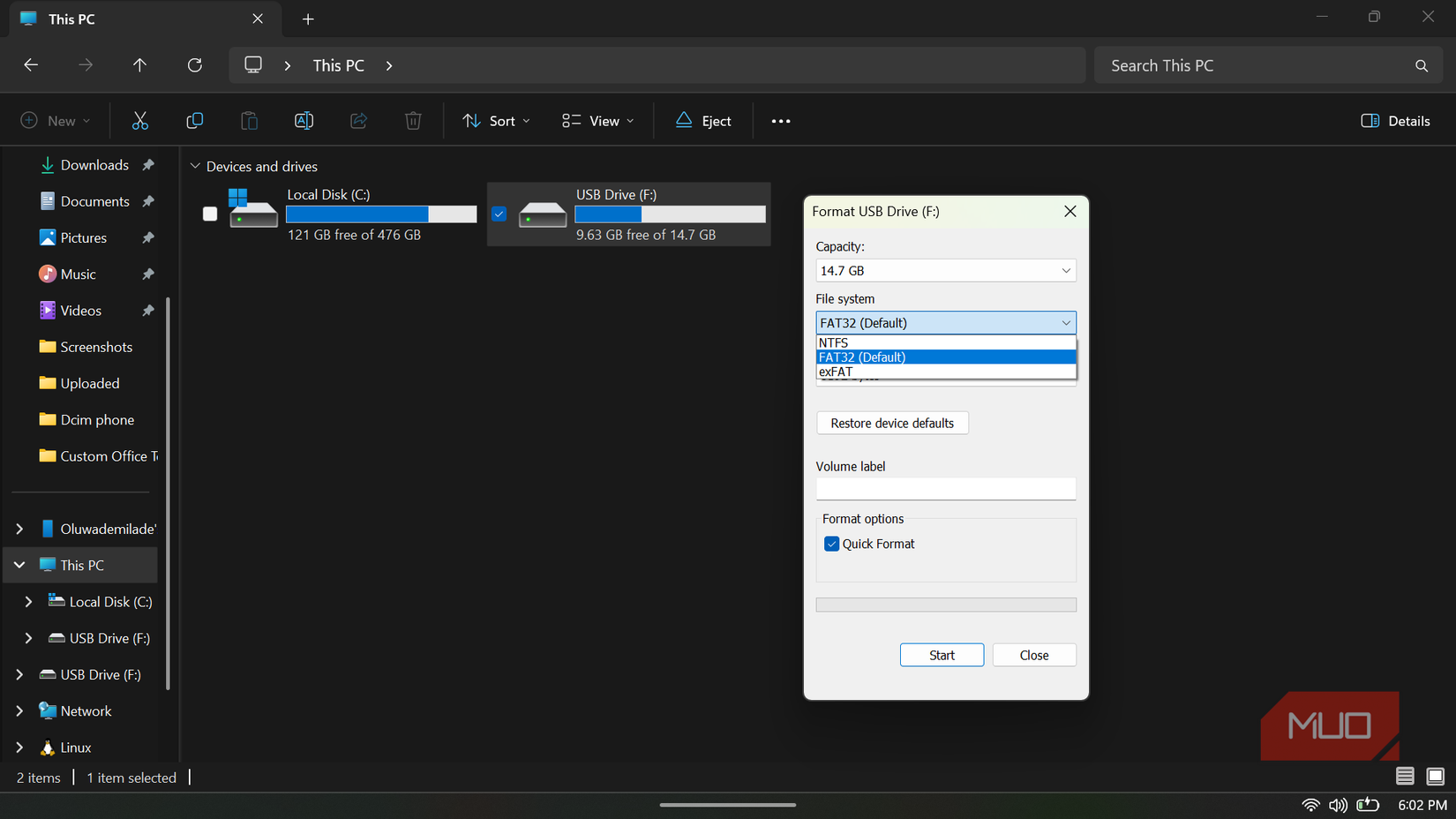Image resolution: width=1456 pixels, height=819 pixels.
Task: Click the Share icon in the command bar
Action: pyautogui.click(x=359, y=120)
